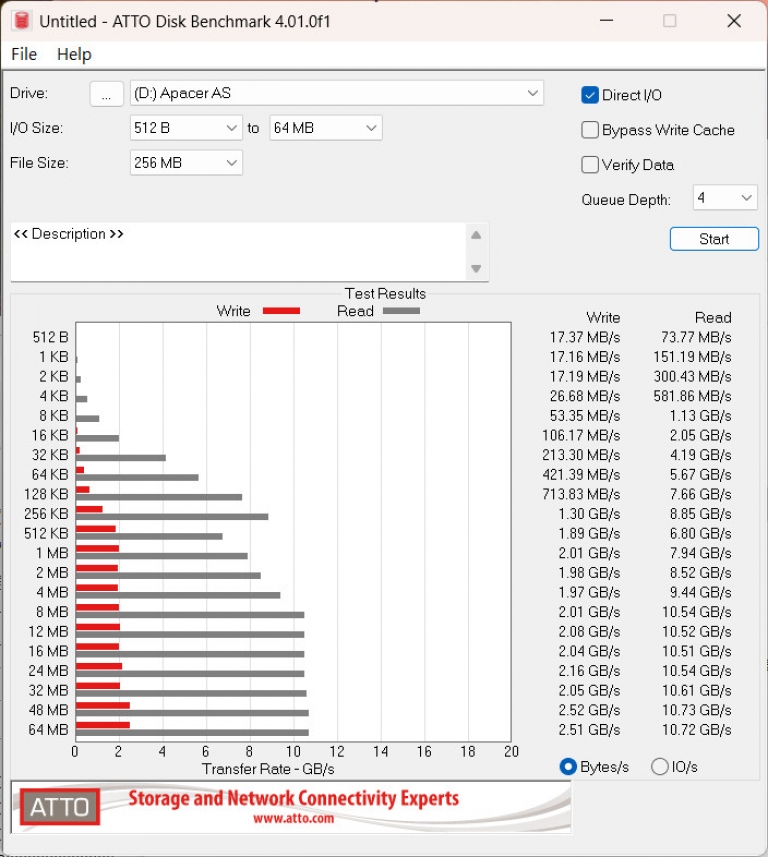
Task: Open the I/O Size maximum dropdown (64 MB)
Action: click(326, 128)
